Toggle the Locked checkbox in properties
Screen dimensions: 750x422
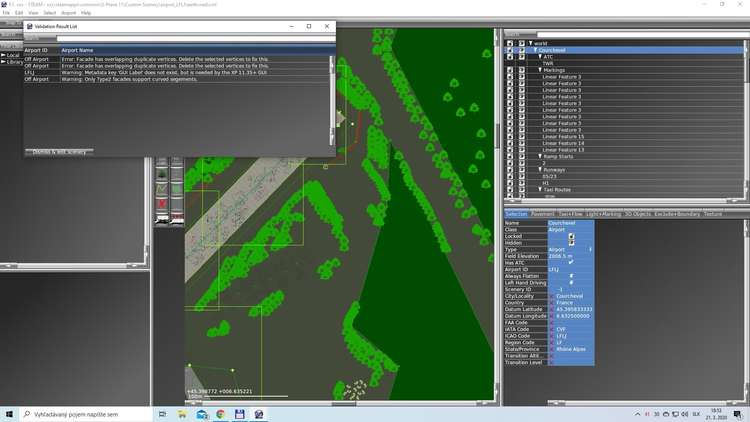pyautogui.click(x=571, y=236)
